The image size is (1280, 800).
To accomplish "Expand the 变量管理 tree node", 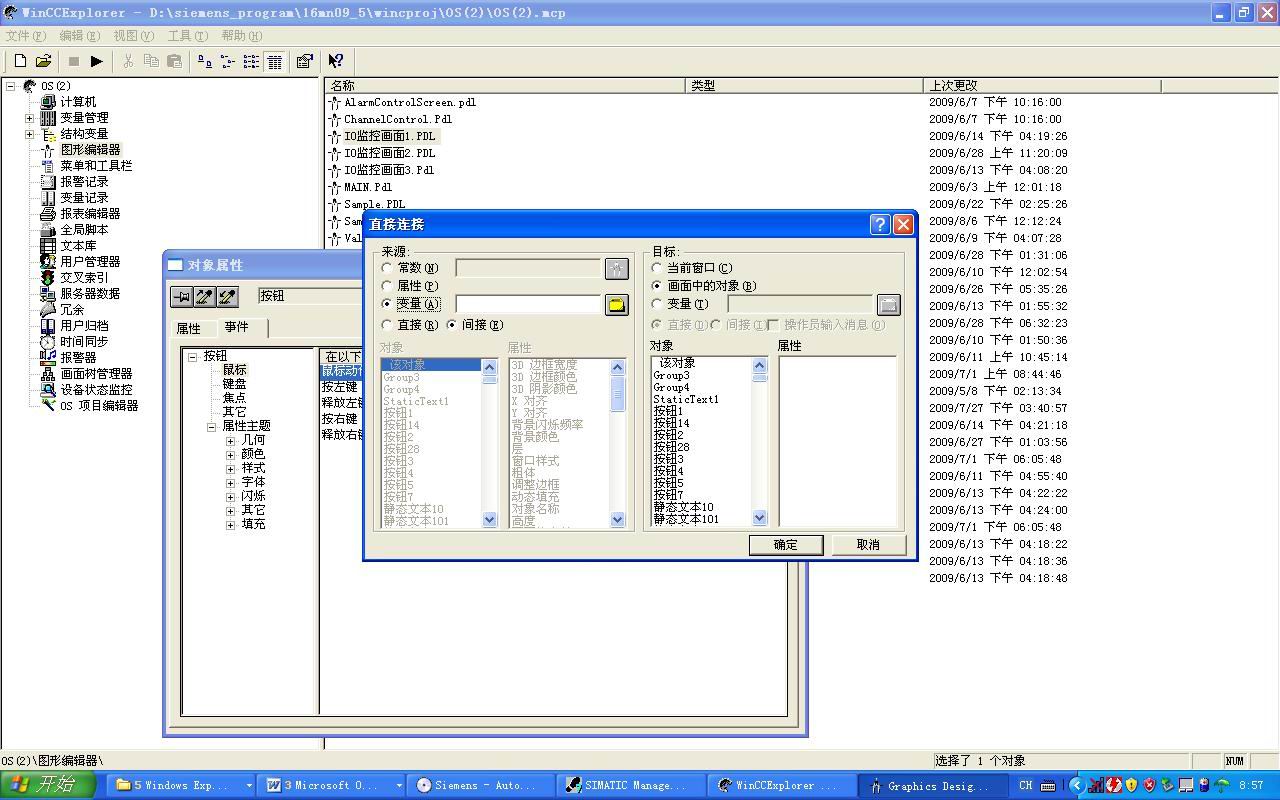I will point(30,118).
